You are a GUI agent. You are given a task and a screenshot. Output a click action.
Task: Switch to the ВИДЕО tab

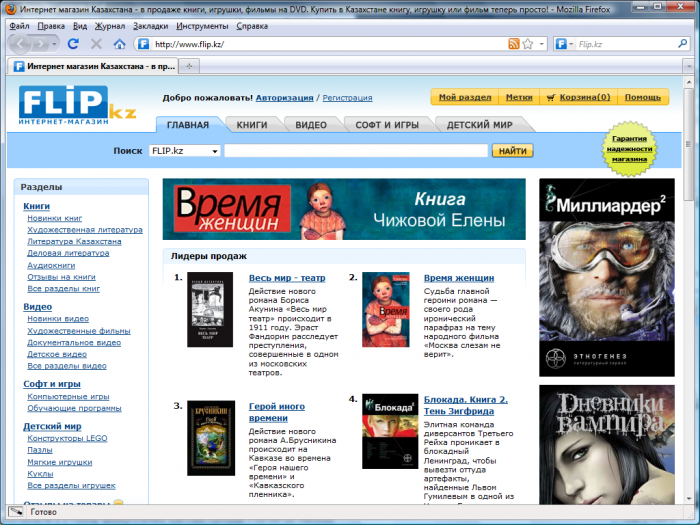pos(311,125)
